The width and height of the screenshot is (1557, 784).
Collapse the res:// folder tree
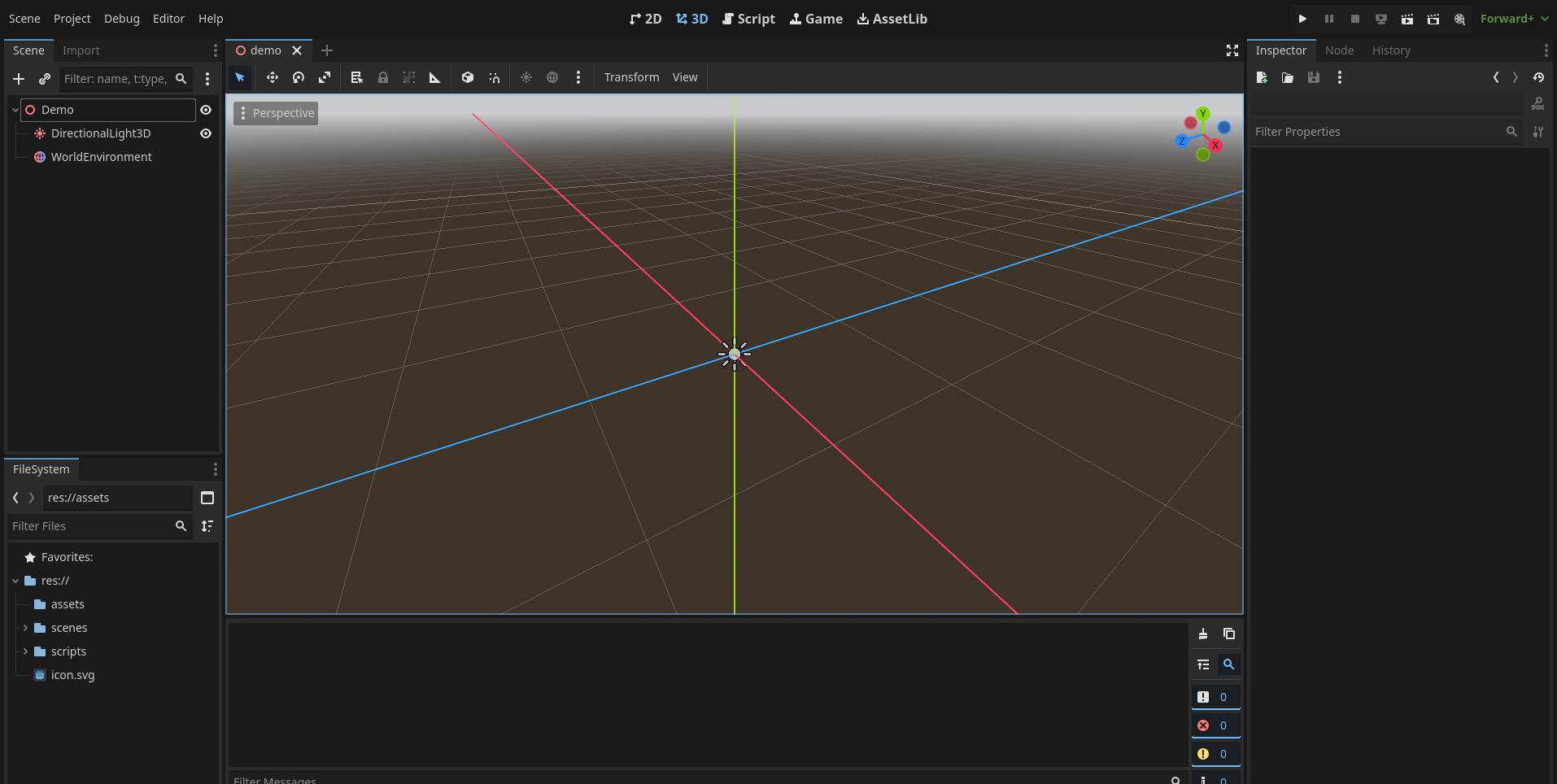(15, 581)
